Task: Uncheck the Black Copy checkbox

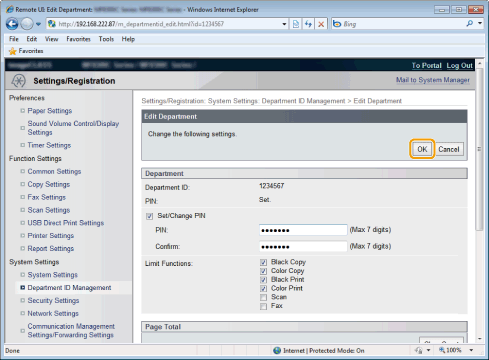Action: (263, 262)
